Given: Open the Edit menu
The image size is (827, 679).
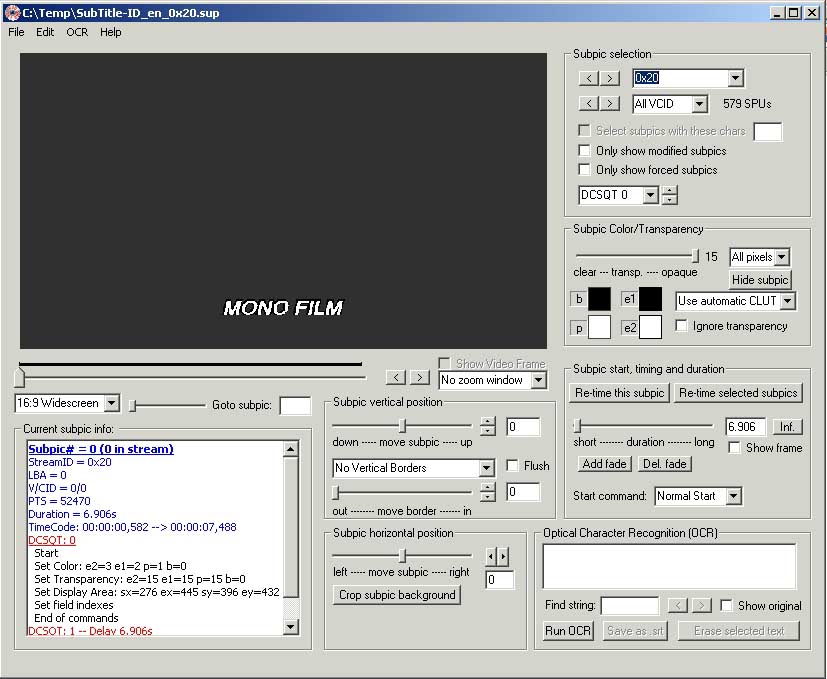Looking at the screenshot, I should click(x=45, y=32).
